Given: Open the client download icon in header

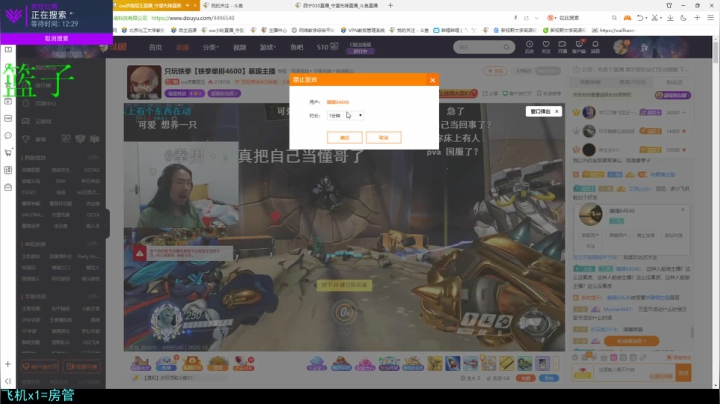Looking at the screenshot, I should click(579, 46).
